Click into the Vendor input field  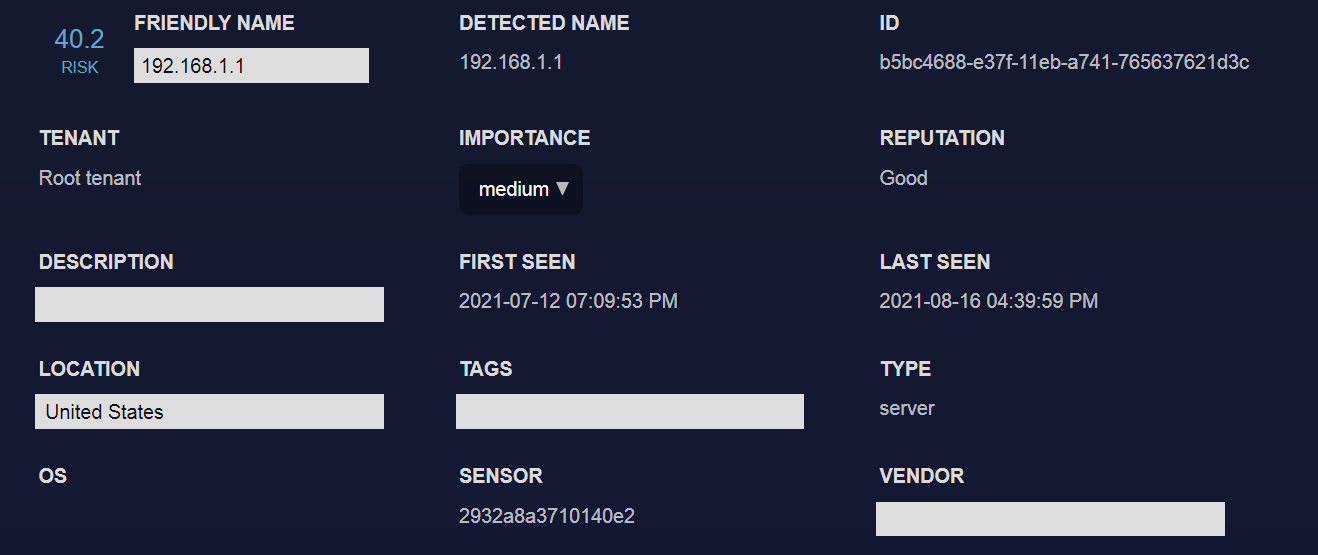tap(1050, 519)
